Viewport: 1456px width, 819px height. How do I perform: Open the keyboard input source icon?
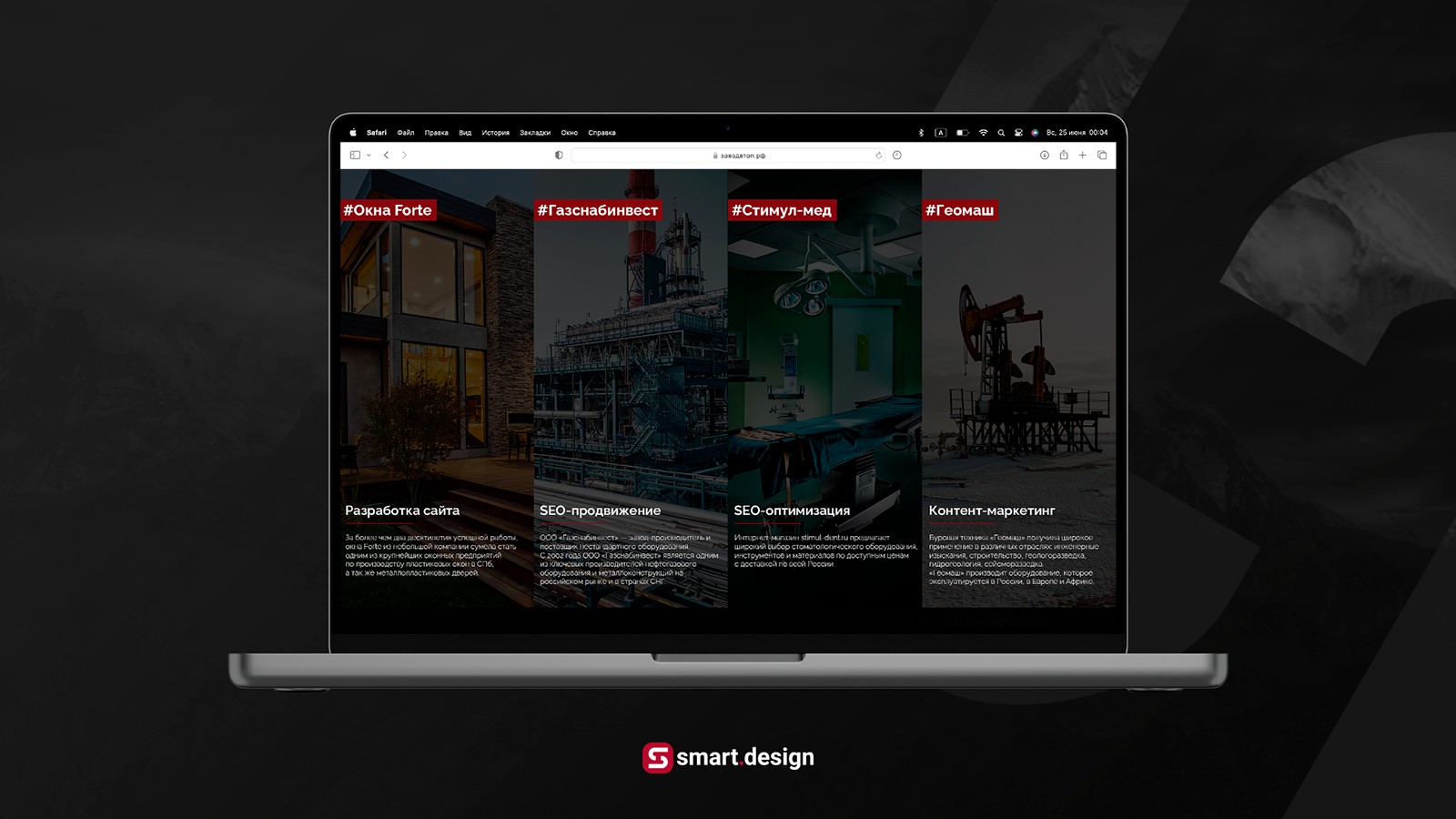point(941,133)
